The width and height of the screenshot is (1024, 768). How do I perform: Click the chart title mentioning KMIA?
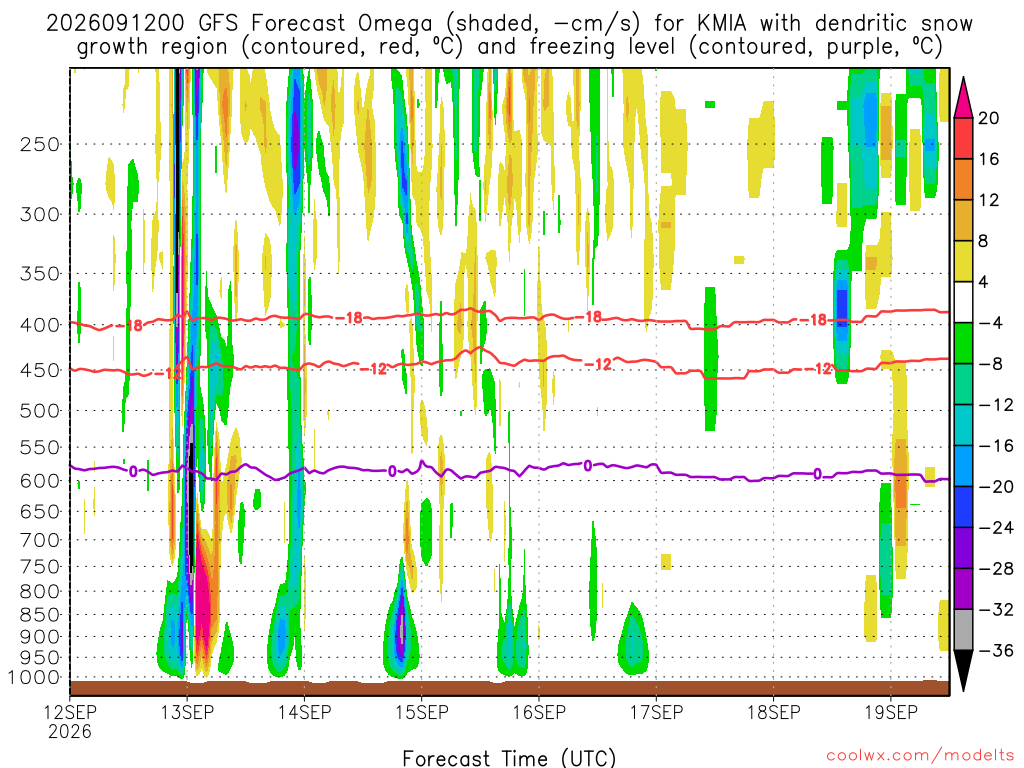tap(509, 35)
